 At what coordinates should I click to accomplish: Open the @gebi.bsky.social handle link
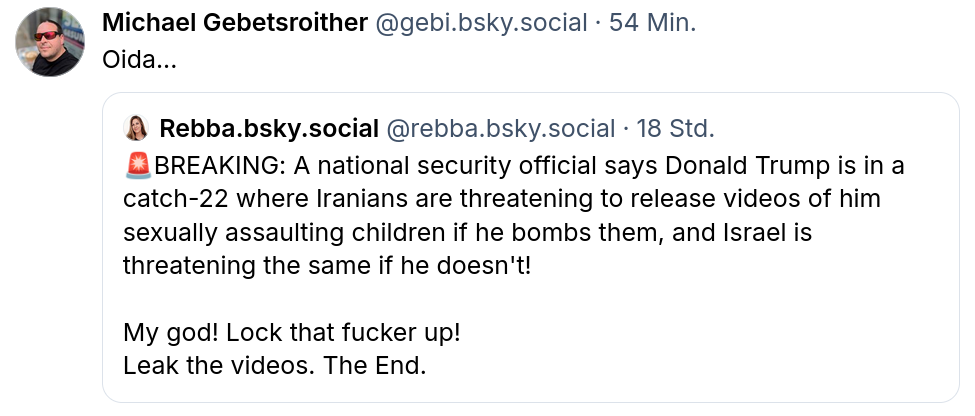(479, 23)
